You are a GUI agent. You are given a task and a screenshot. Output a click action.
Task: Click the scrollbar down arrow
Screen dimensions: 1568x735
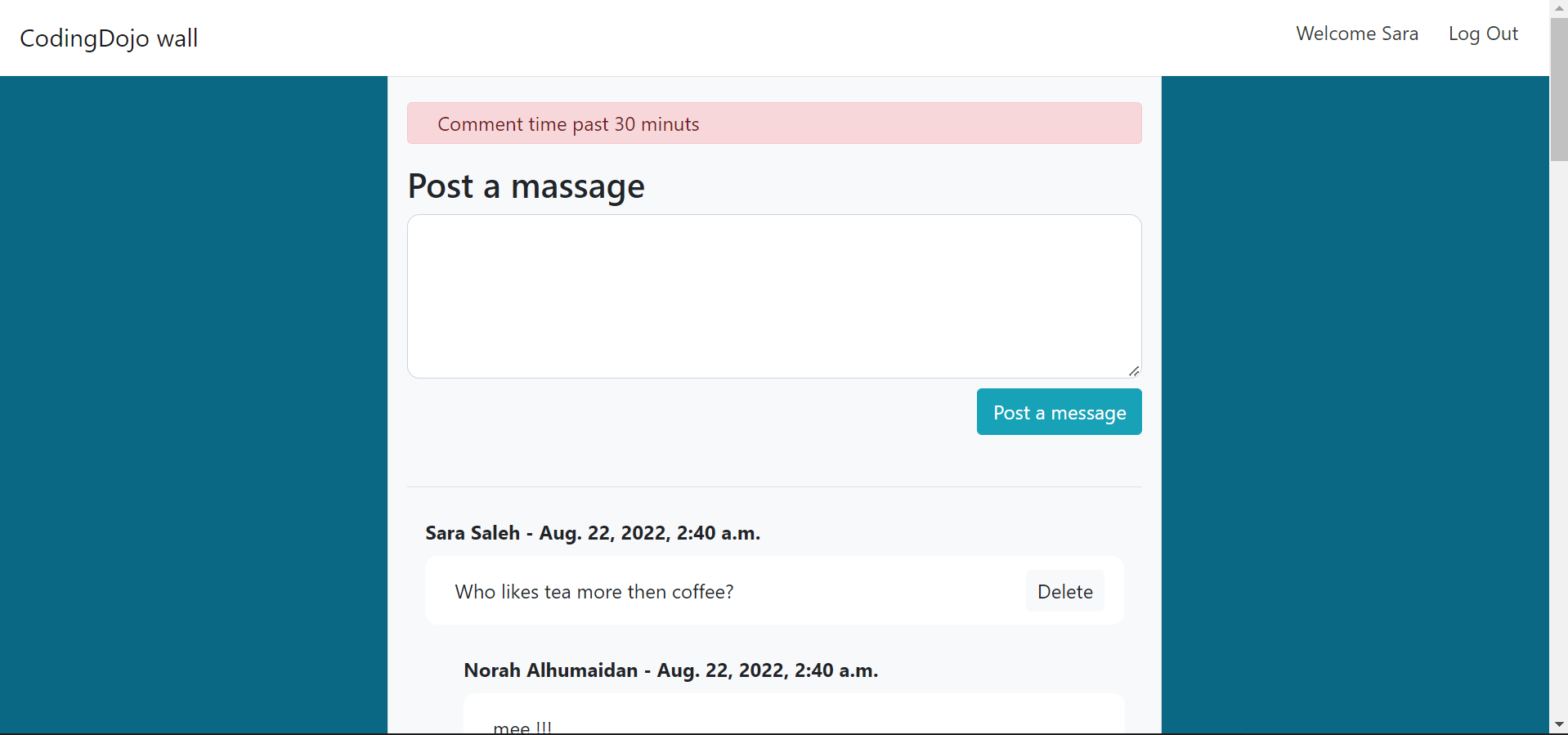1558,725
